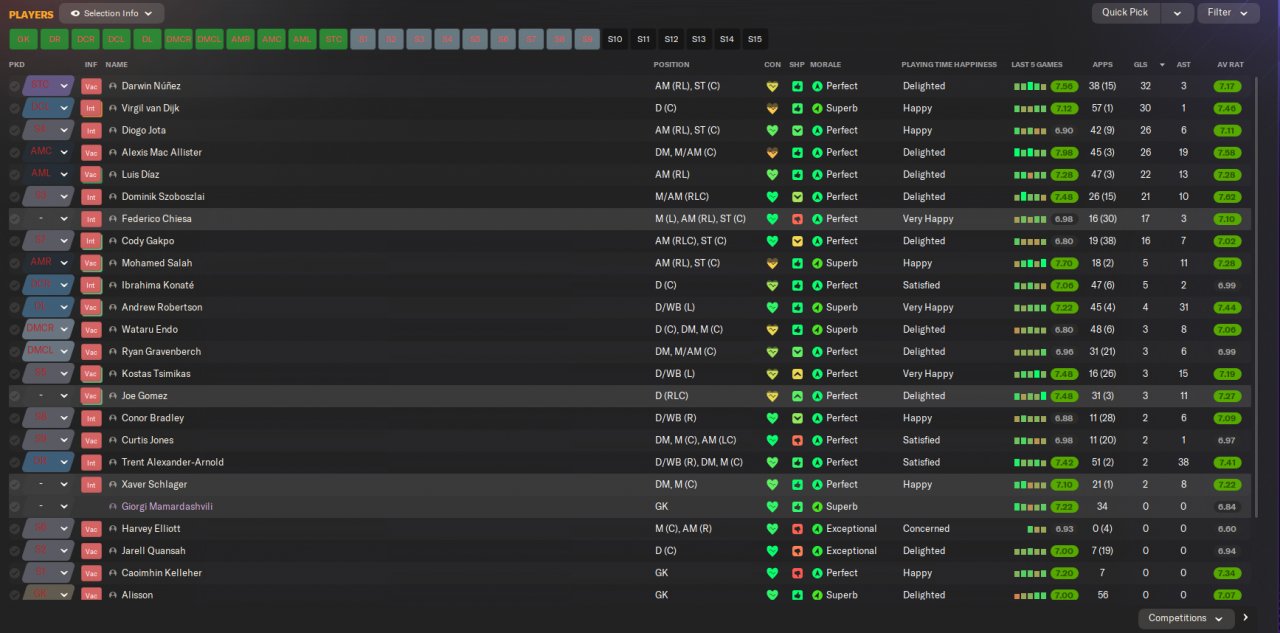Image resolution: width=1280 pixels, height=633 pixels.
Task: Click the Vac info badge next to Darwin Núñez
Action: pyautogui.click(x=91, y=86)
